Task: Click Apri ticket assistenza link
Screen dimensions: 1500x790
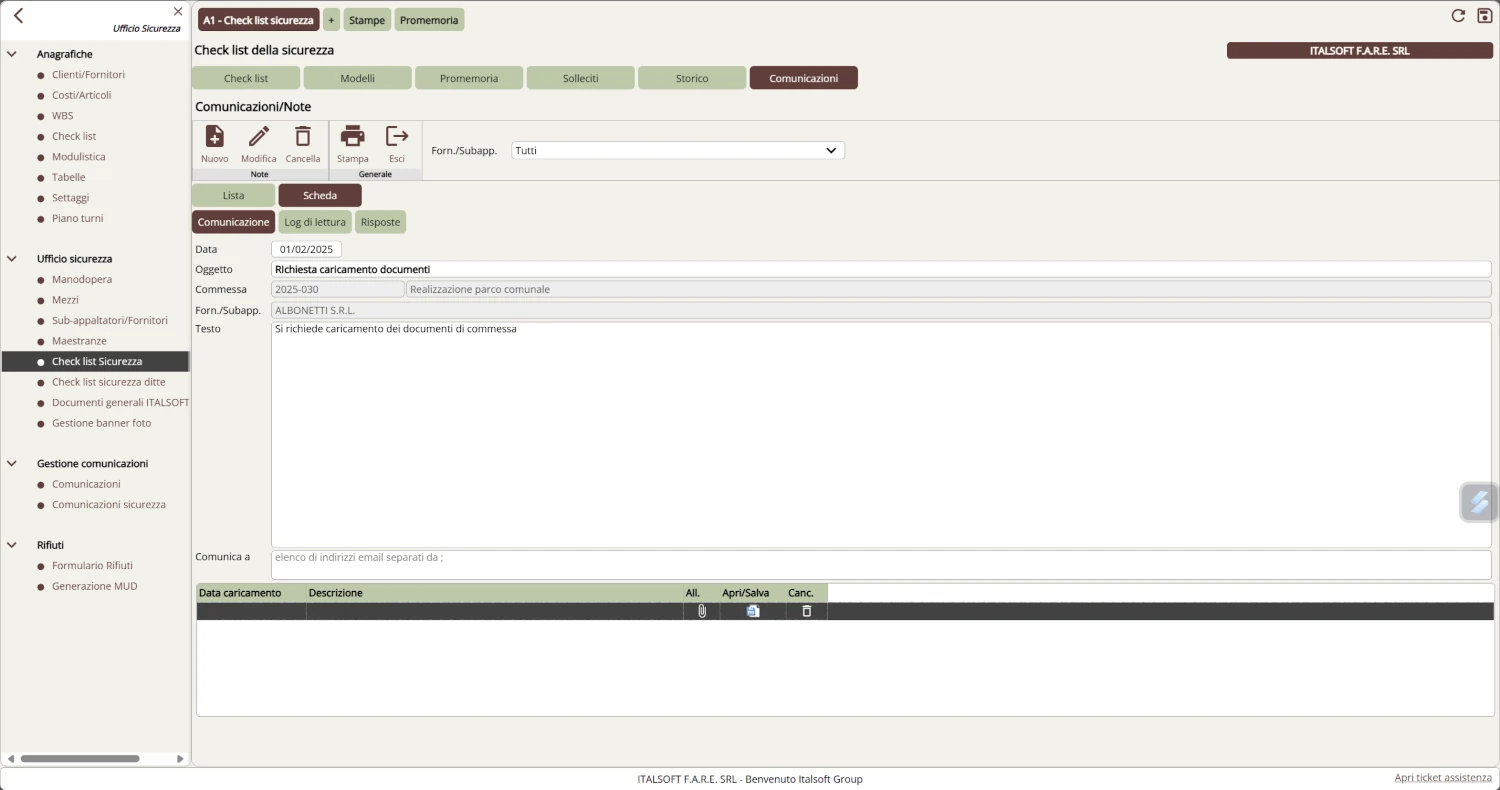Action: point(1442,778)
